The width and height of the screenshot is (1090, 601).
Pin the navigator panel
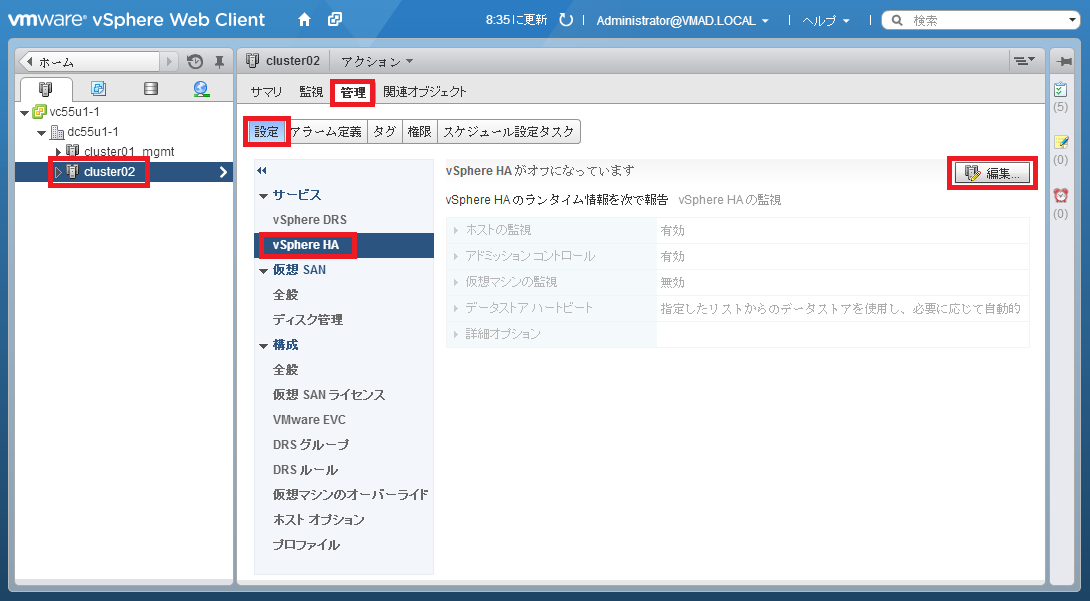point(219,62)
